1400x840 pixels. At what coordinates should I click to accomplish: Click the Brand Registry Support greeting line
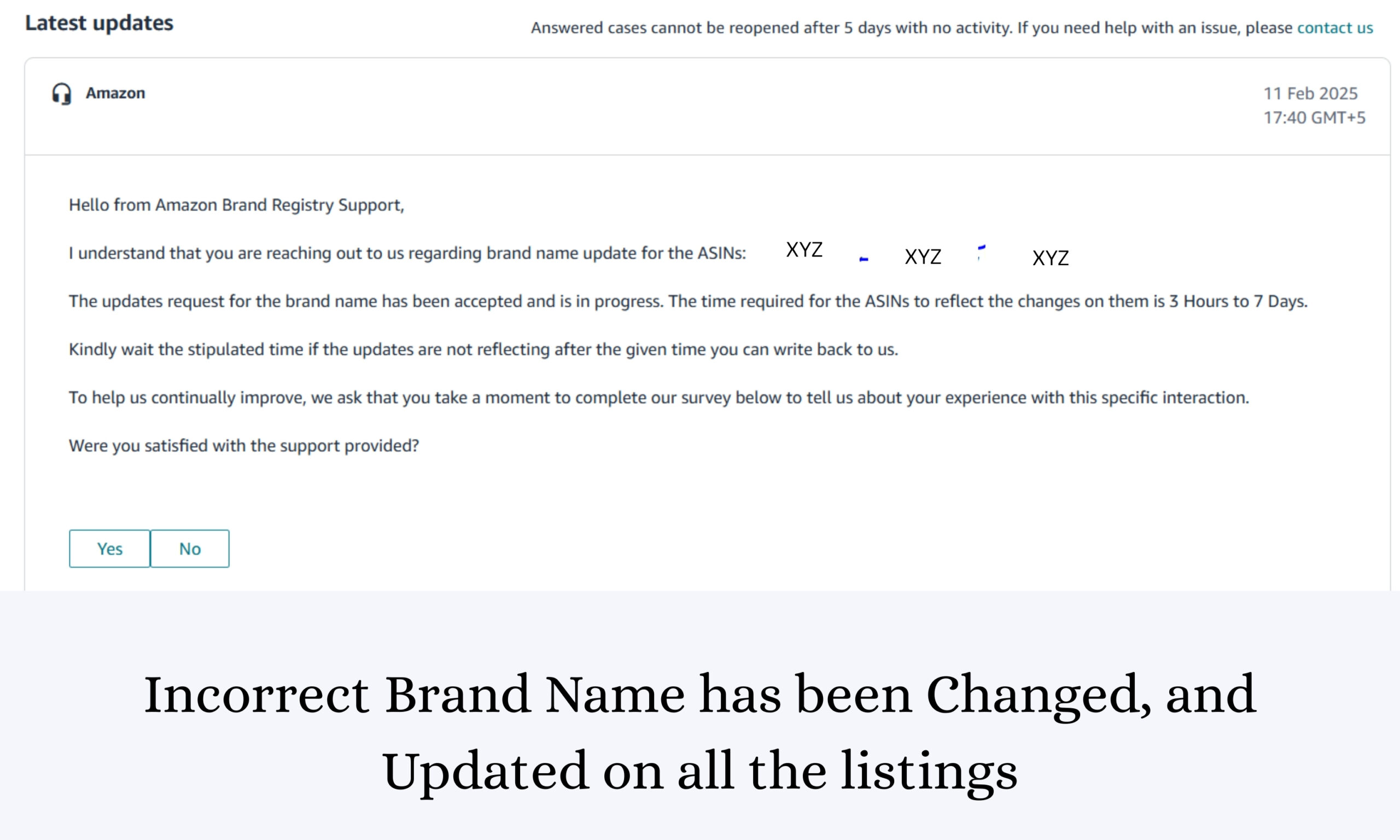coord(236,205)
